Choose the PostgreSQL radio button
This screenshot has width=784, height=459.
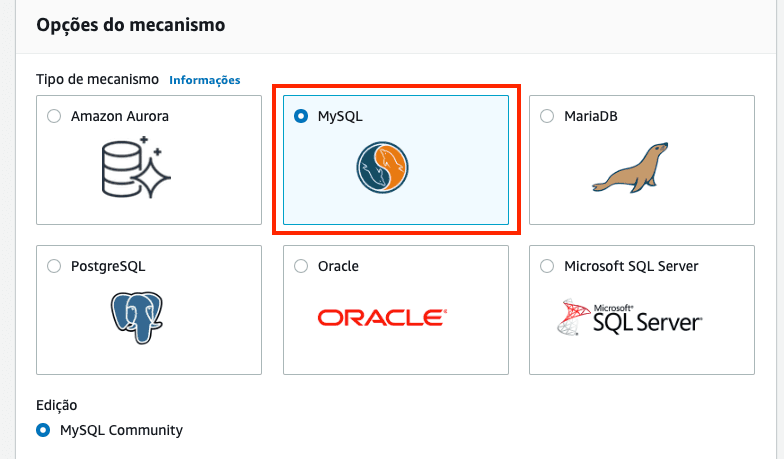tap(54, 266)
